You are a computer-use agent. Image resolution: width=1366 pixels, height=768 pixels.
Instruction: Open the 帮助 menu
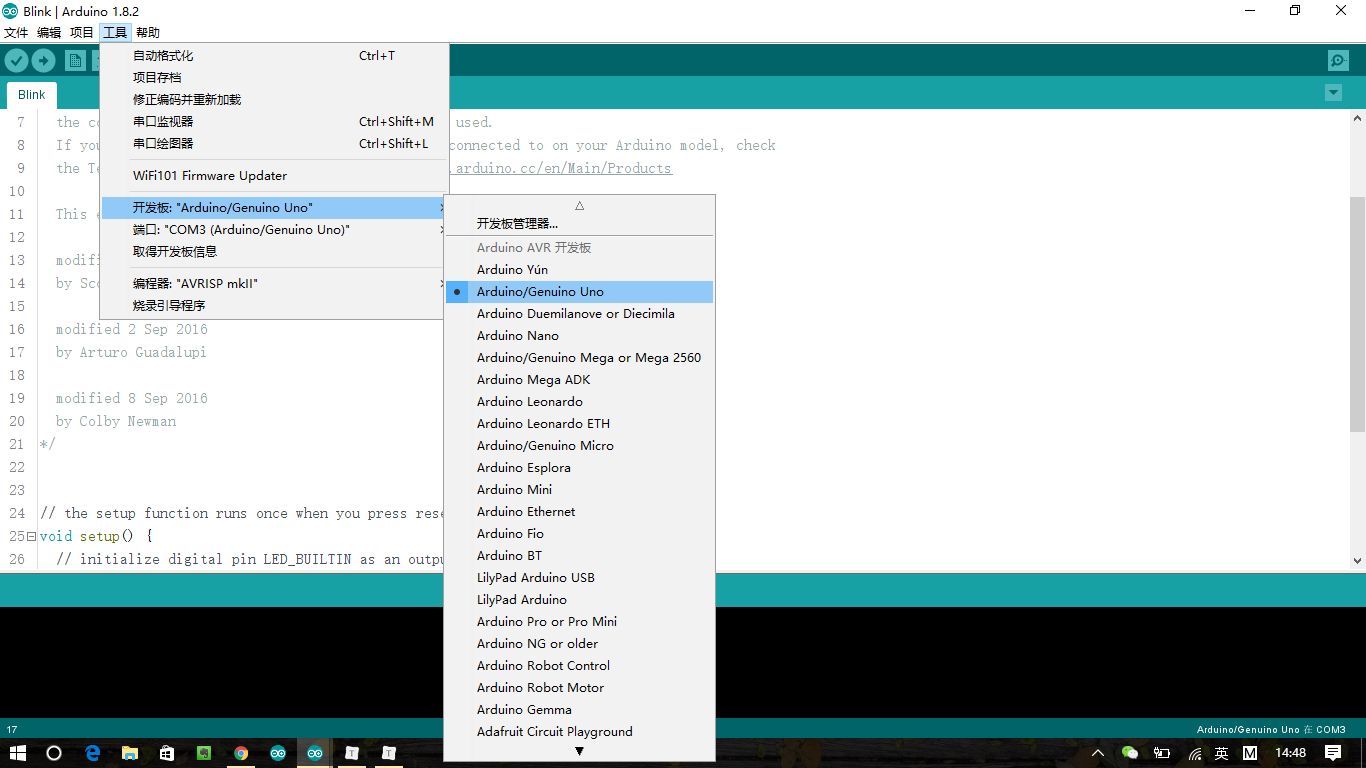(148, 33)
